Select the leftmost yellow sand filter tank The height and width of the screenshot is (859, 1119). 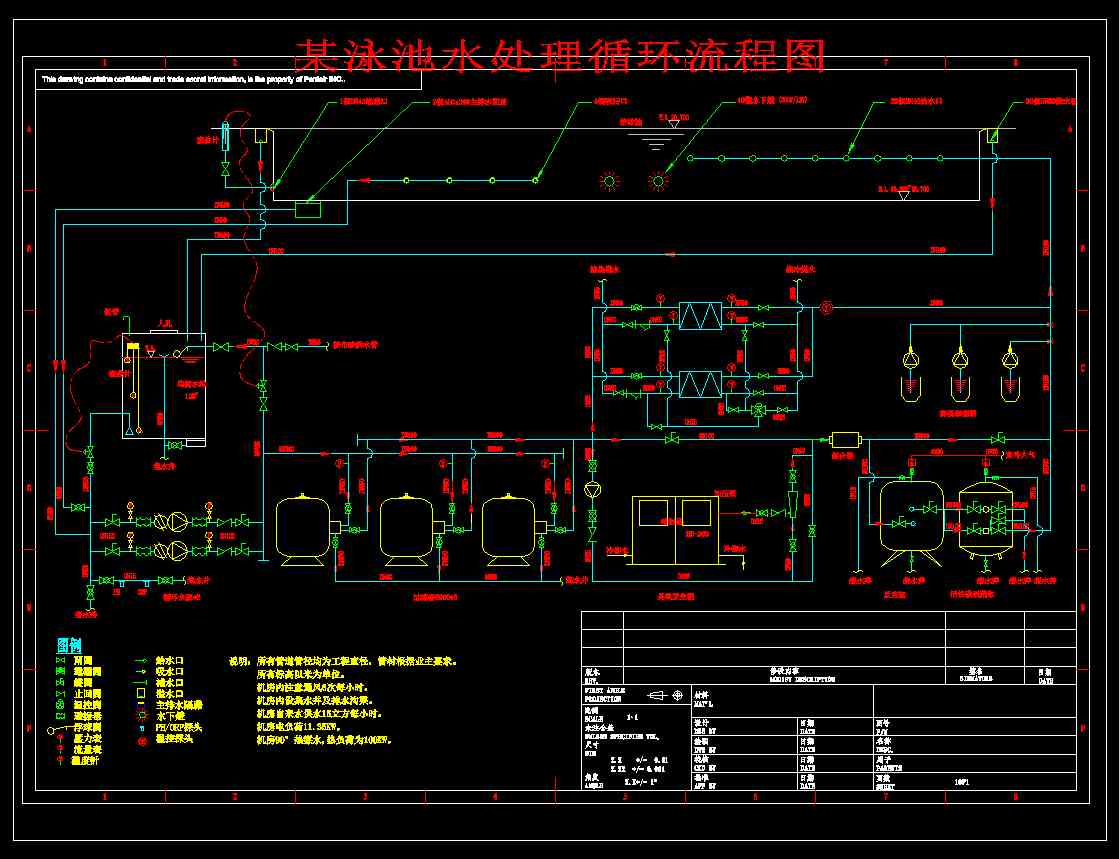click(304, 529)
